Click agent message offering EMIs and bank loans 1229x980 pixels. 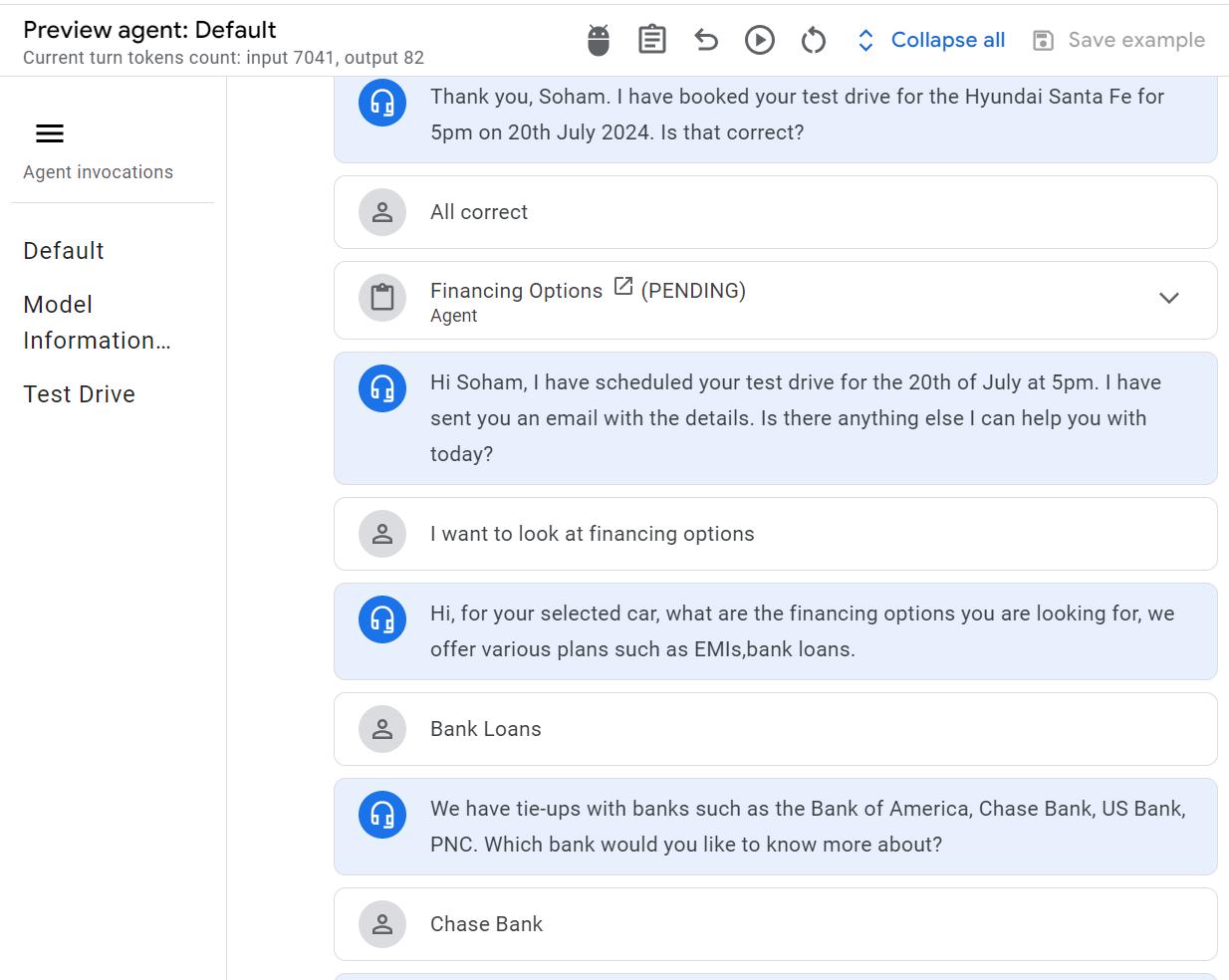click(x=775, y=631)
